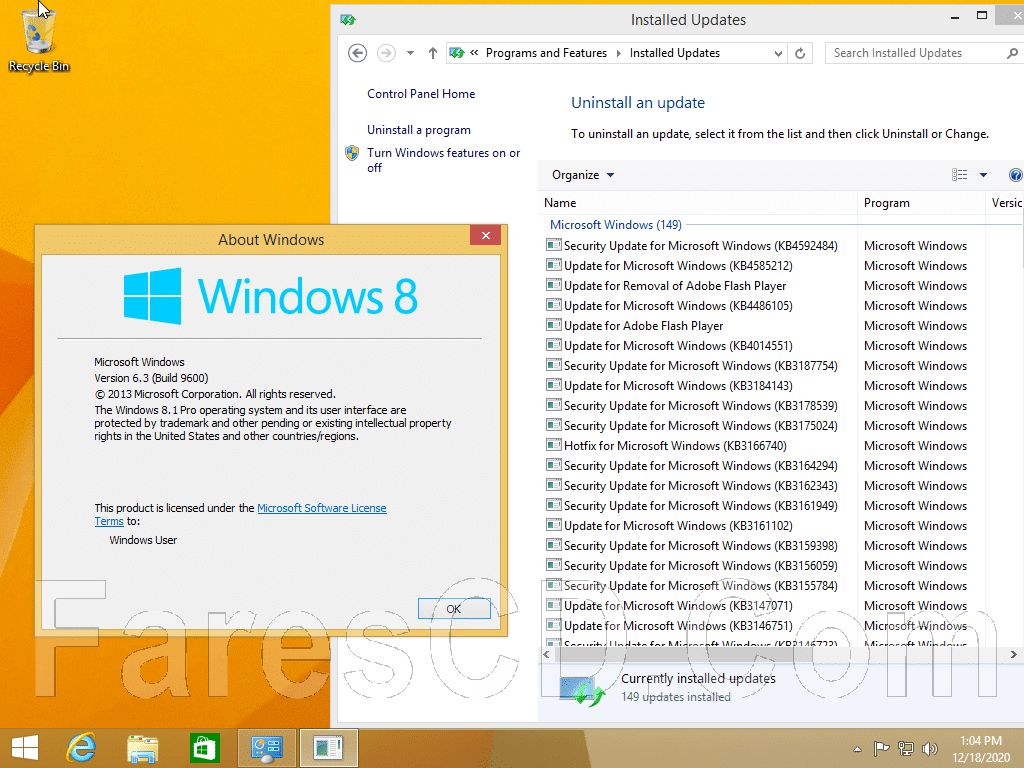This screenshot has height=768, width=1024.
Task: Click the horizontal scrollbar left arrow
Action: (x=547, y=654)
